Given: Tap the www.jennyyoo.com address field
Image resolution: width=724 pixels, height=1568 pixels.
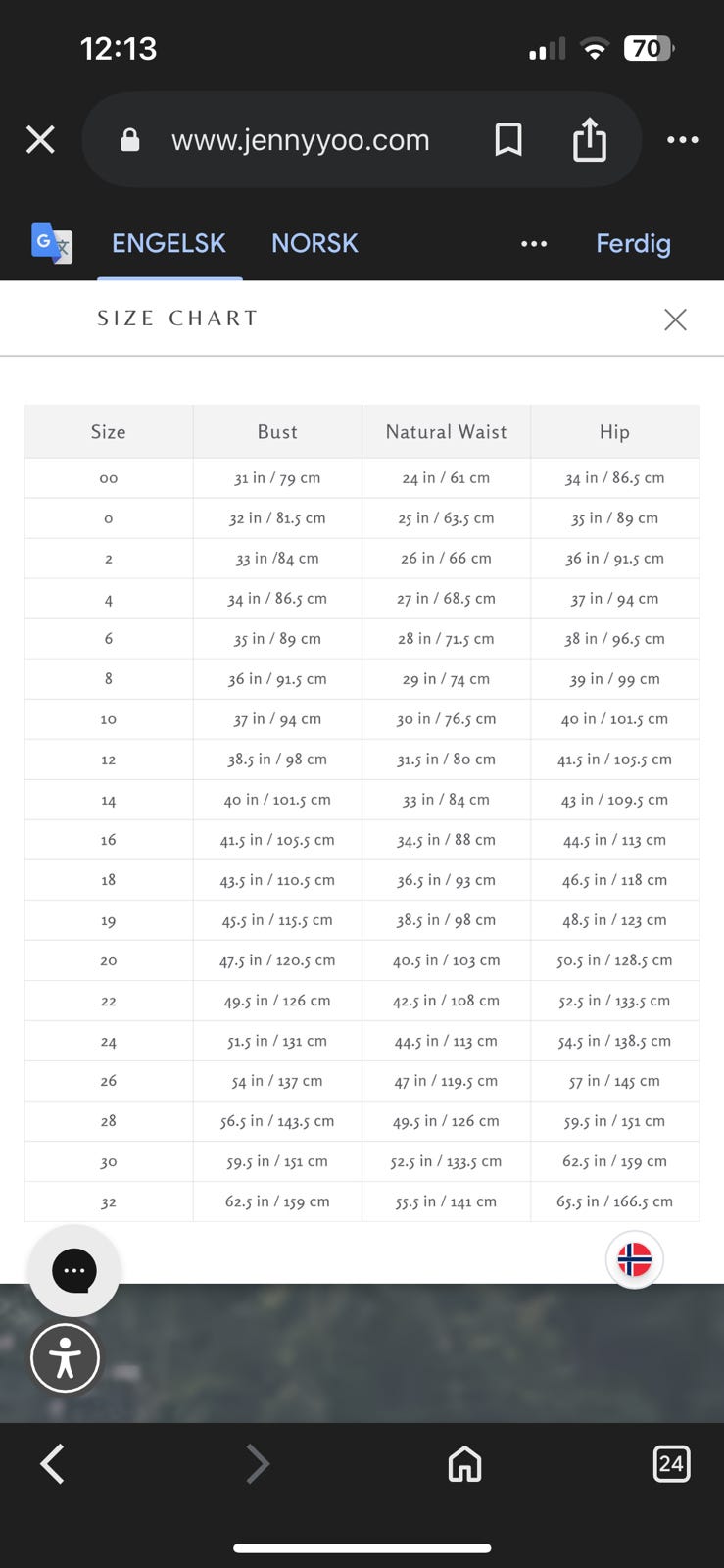Looking at the screenshot, I should click(300, 140).
